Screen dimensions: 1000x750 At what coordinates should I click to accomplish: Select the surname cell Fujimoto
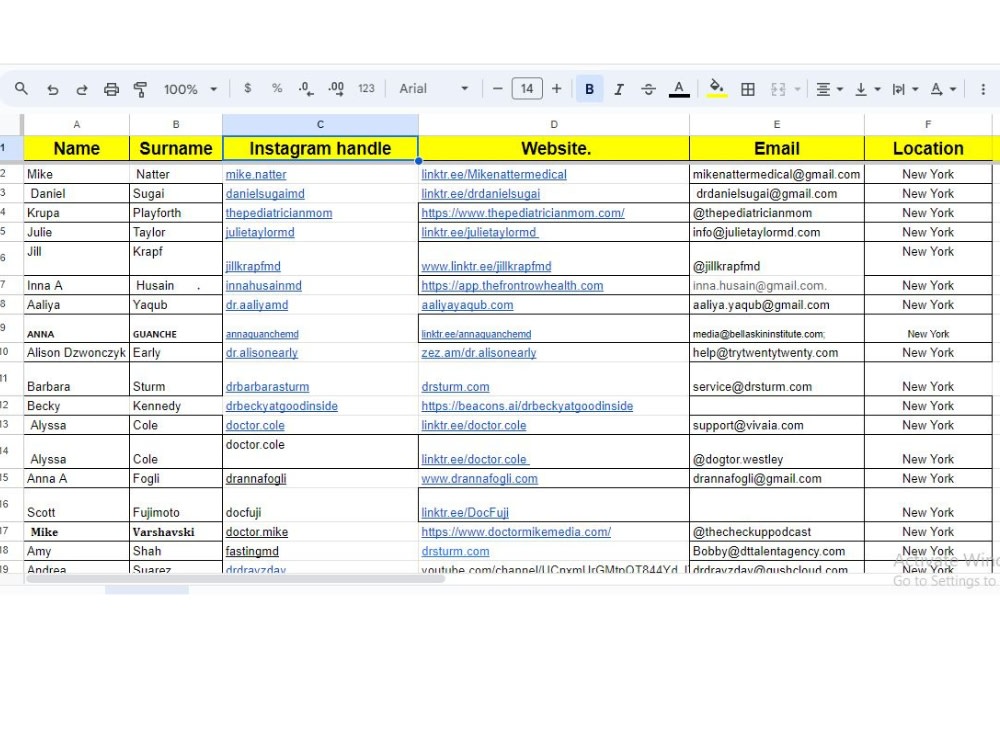tap(176, 504)
